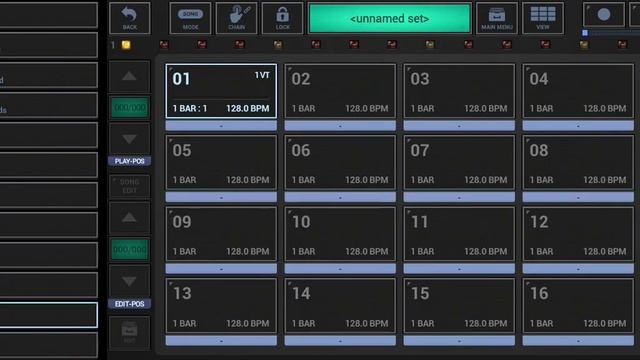640x360 pixels.
Task: Select pattern pad 04
Action: tap(578, 91)
